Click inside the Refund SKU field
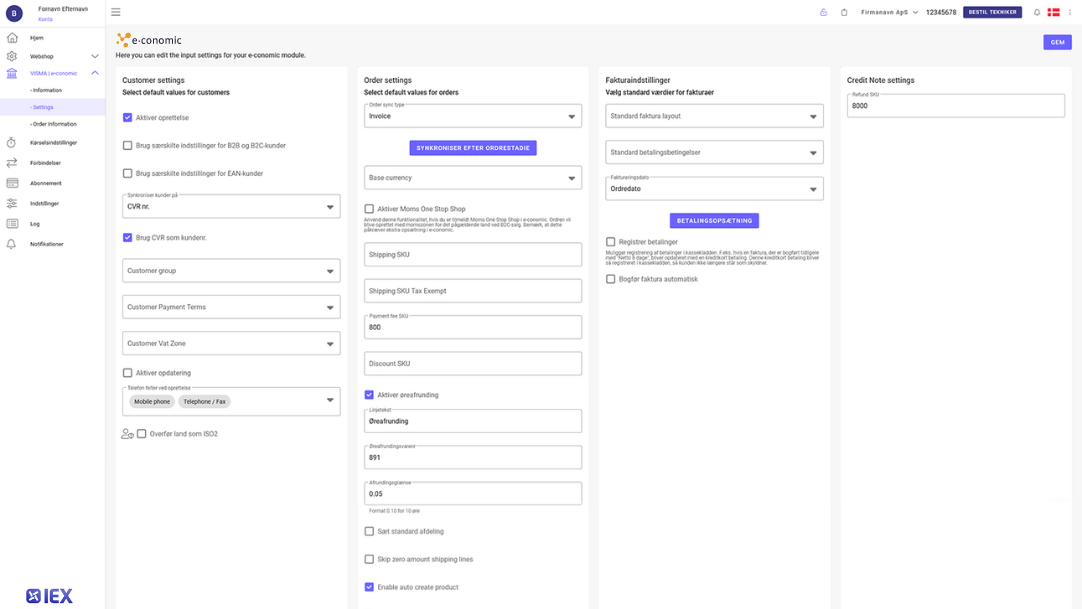The height and width of the screenshot is (609, 1082). pos(956,104)
